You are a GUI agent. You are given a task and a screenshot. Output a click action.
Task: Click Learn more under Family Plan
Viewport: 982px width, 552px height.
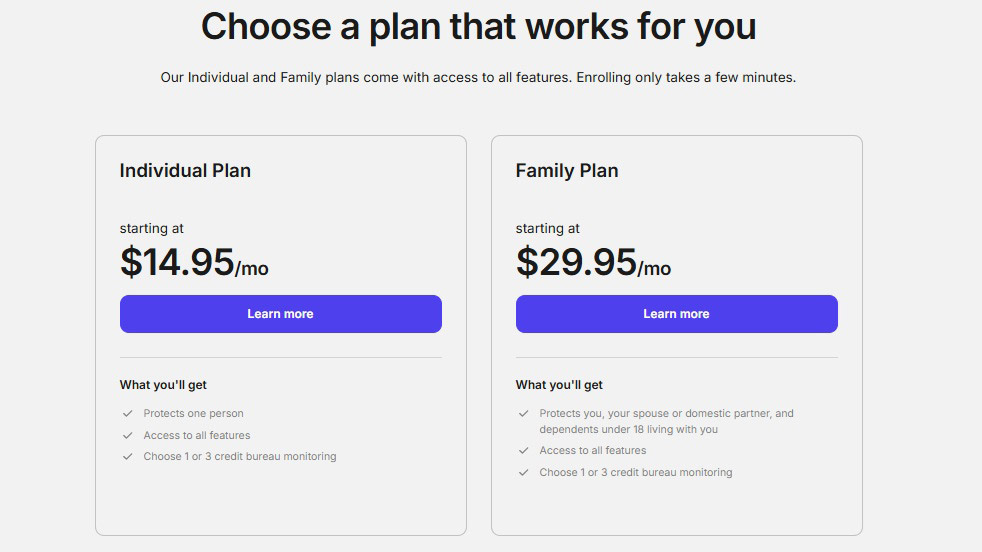[676, 314]
